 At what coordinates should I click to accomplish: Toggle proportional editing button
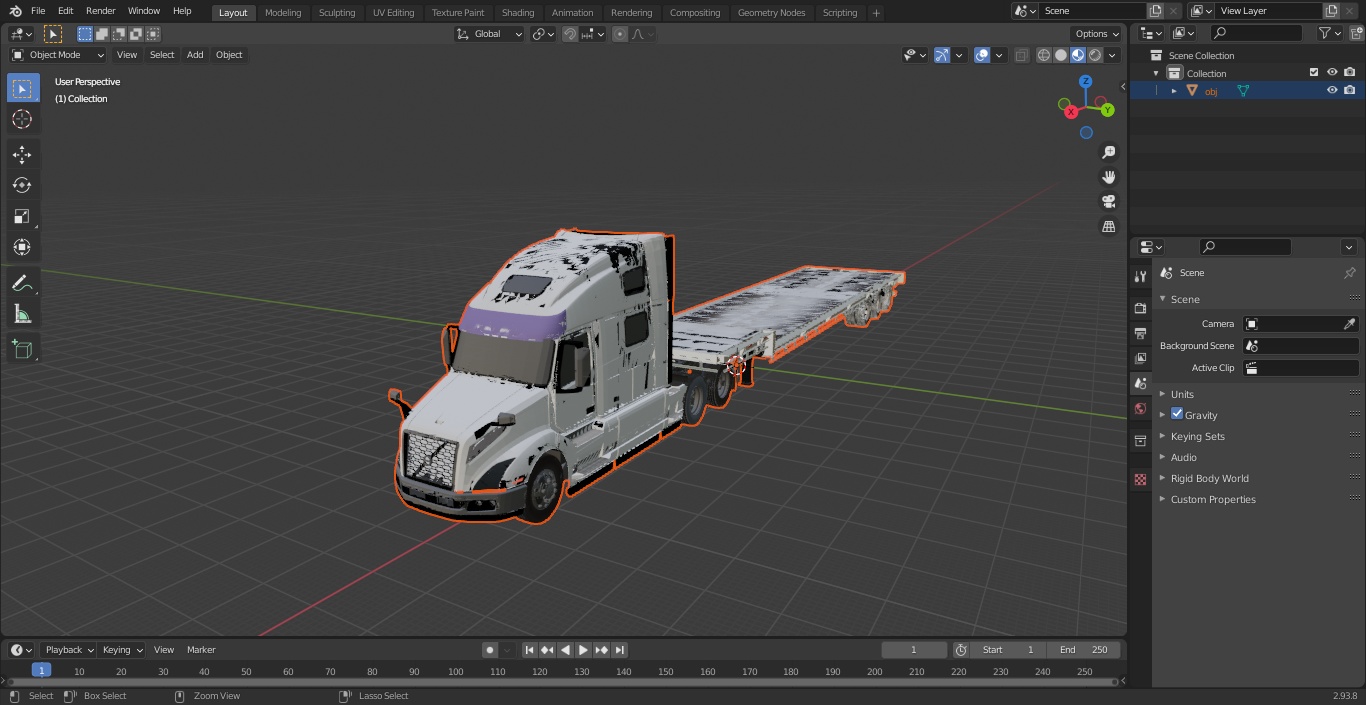pos(620,34)
